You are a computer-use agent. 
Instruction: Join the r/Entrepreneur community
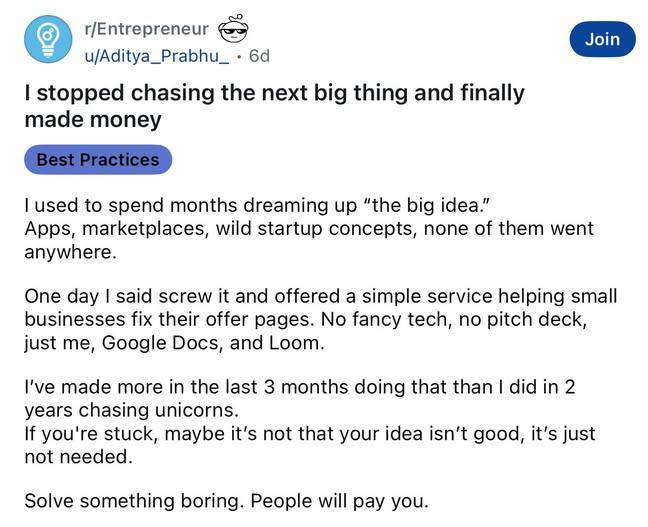pos(602,39)
